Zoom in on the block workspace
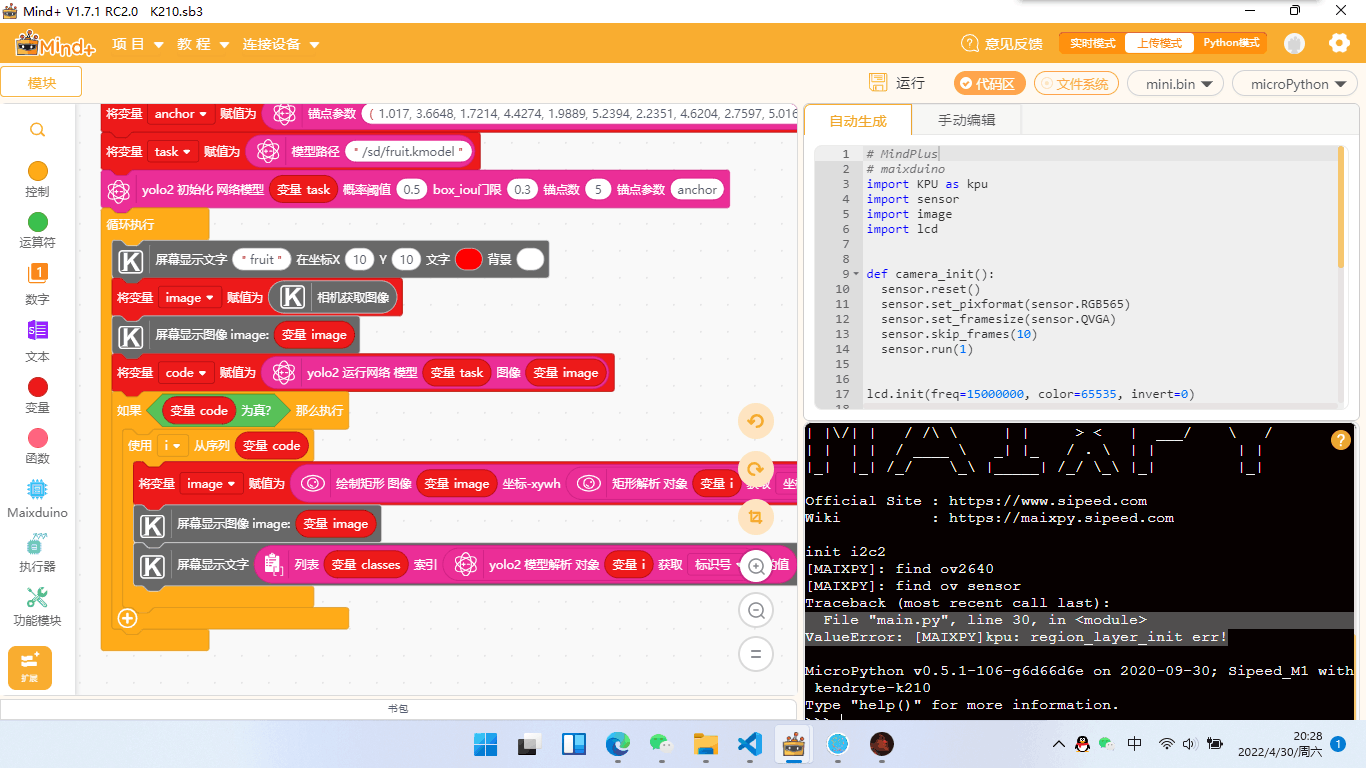The width and height of the screenshot is (1366, 768). point(755,566)
